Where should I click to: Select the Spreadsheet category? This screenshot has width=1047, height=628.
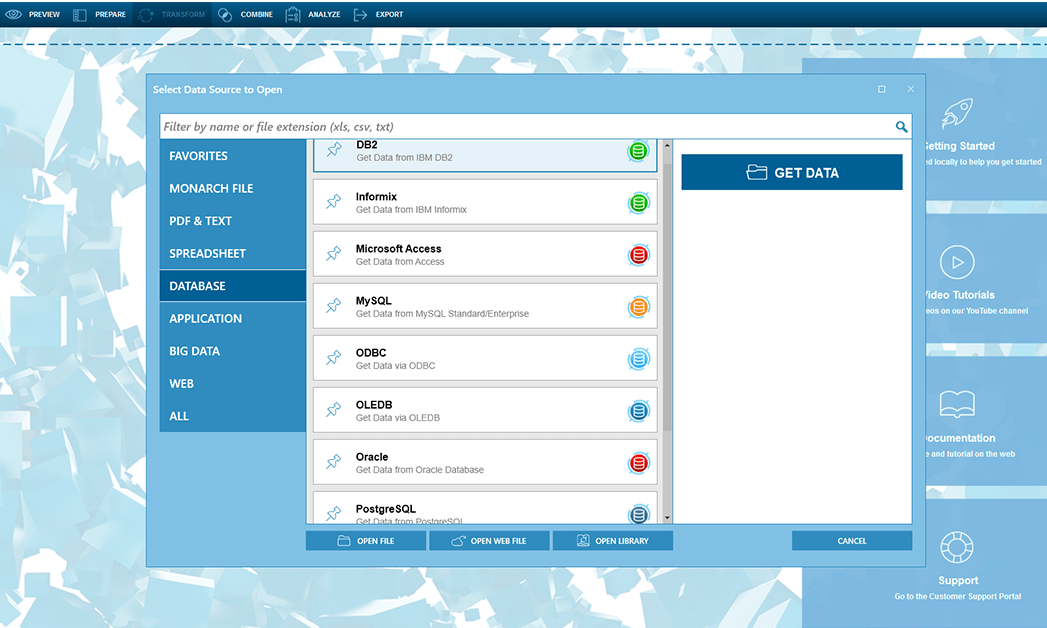point(232,254)
